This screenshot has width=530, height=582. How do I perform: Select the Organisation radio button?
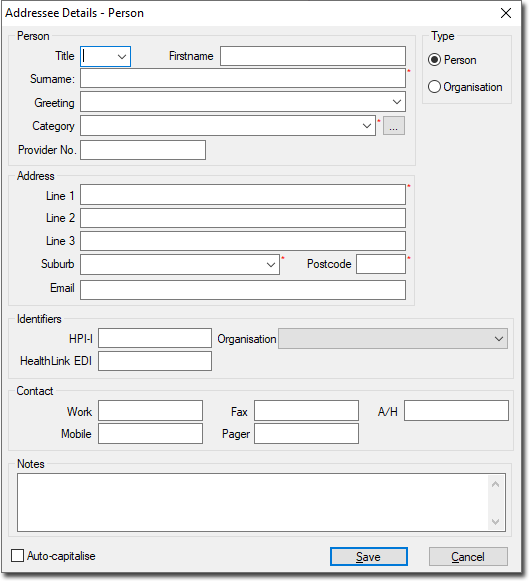(x=434, y=87)
